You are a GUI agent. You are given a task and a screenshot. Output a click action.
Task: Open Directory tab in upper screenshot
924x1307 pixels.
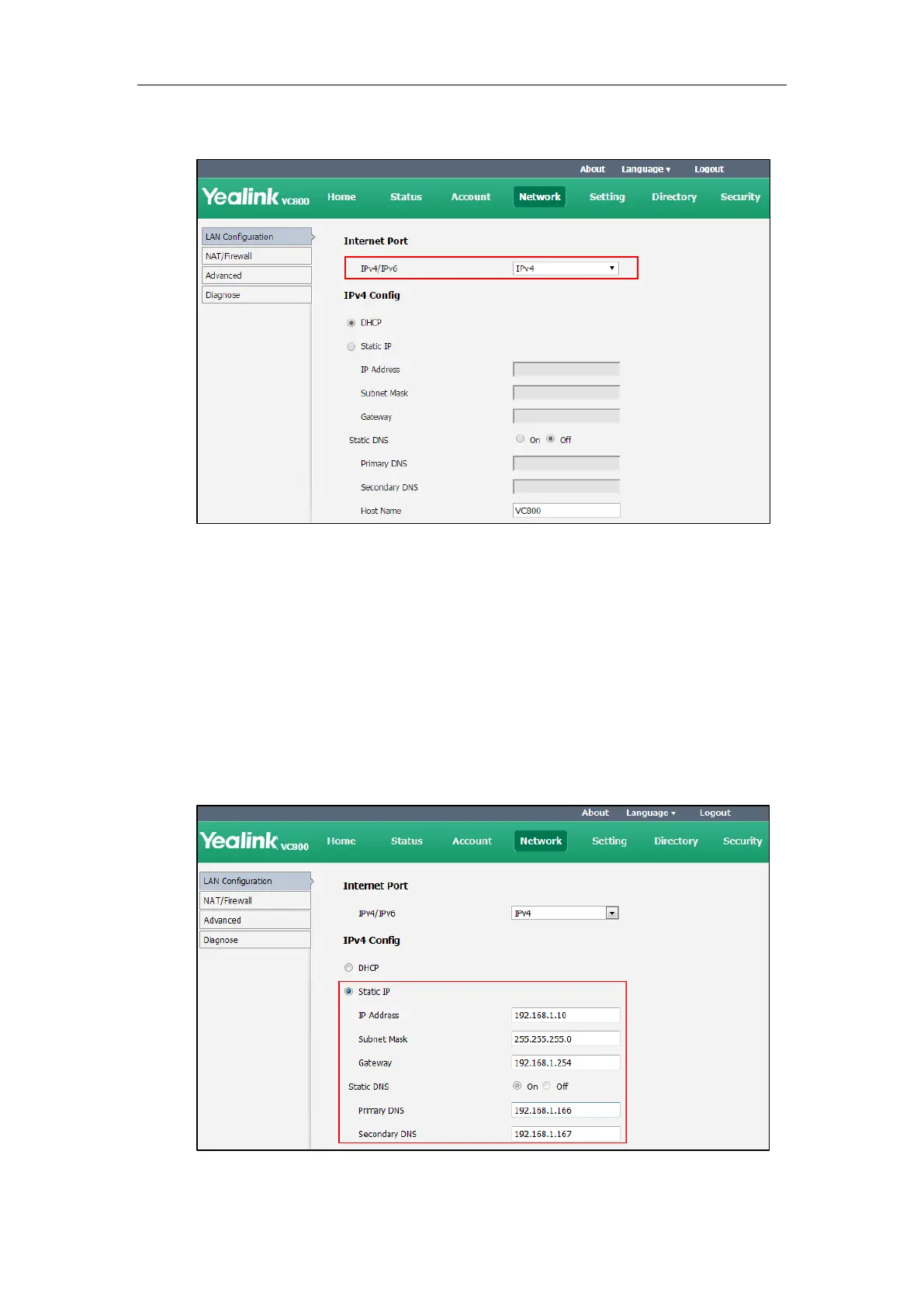pyautogui.click(x=674, y=197)
